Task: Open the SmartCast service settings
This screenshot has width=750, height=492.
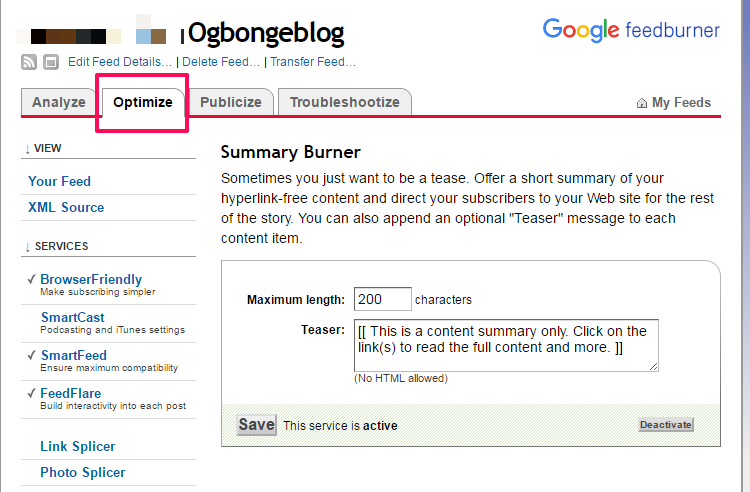Action: tap(72, 317)
